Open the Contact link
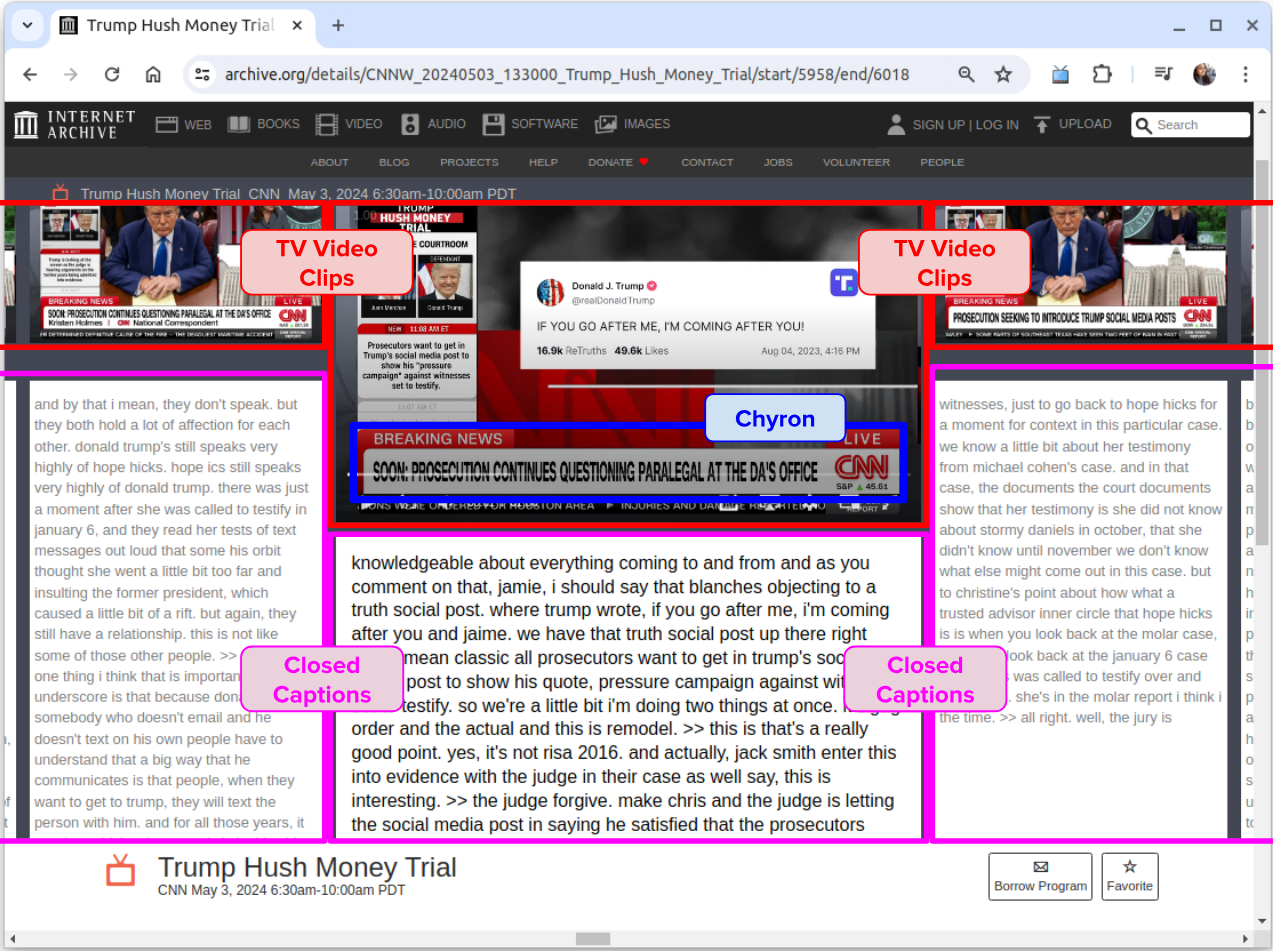 click(x=707, y=162)
